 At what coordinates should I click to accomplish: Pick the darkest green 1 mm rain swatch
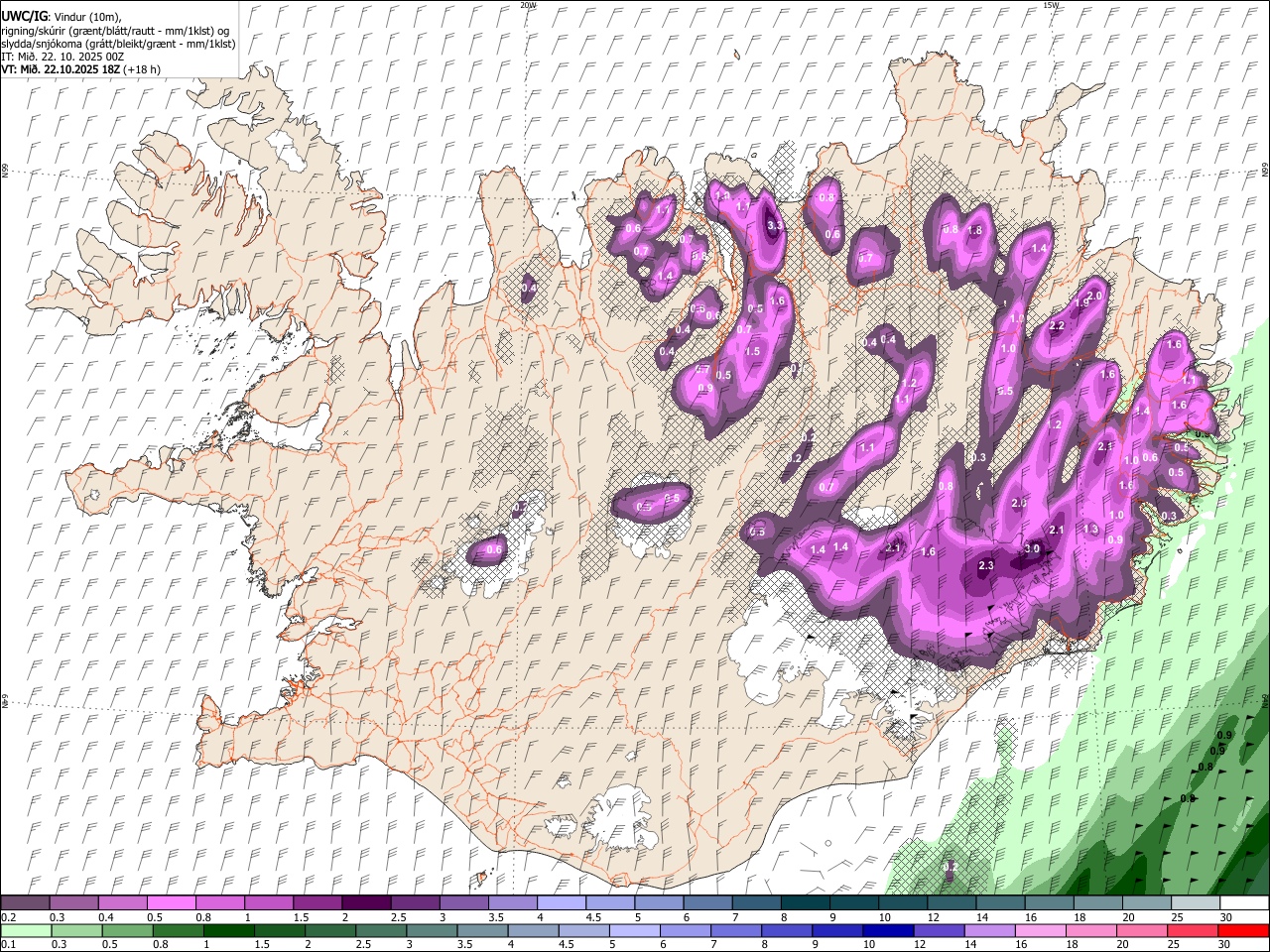228,931
